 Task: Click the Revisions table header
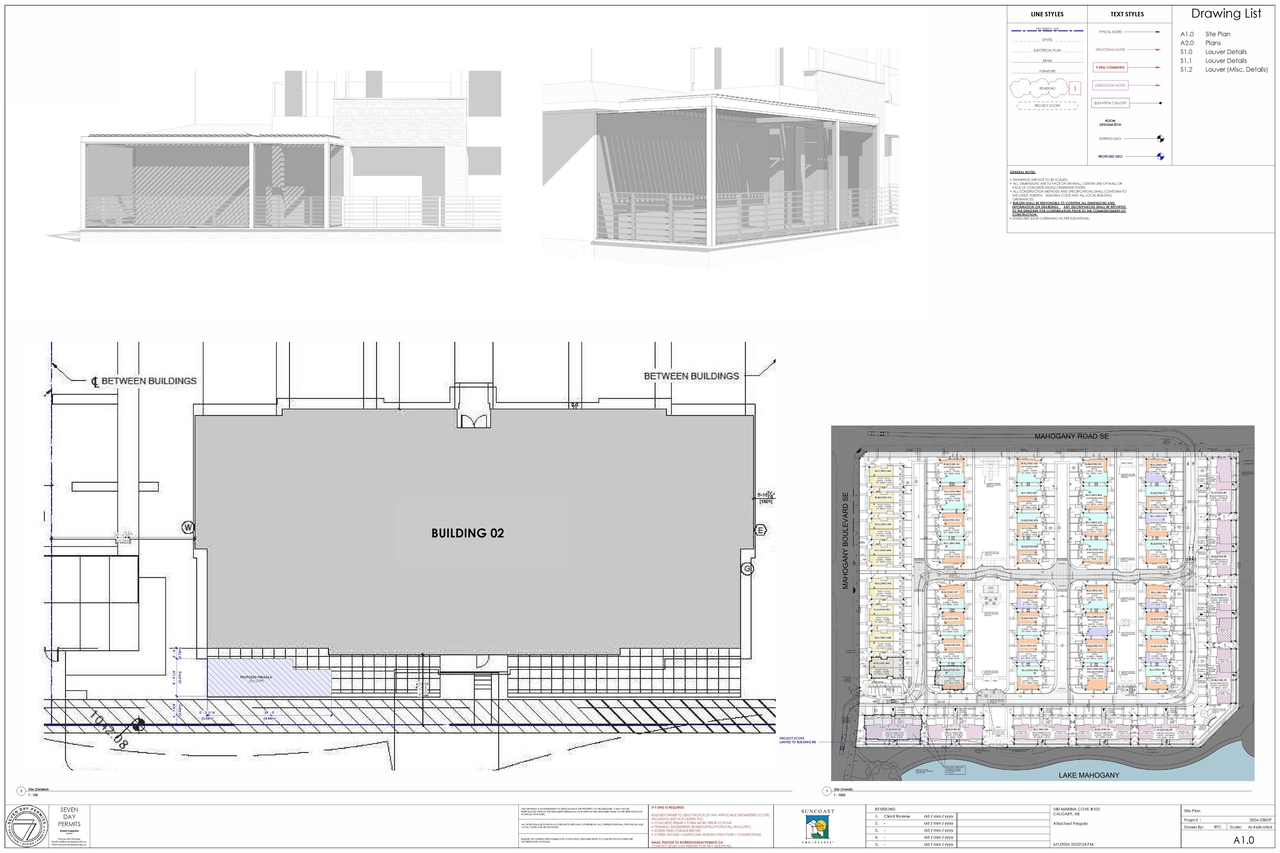[885, 809]
